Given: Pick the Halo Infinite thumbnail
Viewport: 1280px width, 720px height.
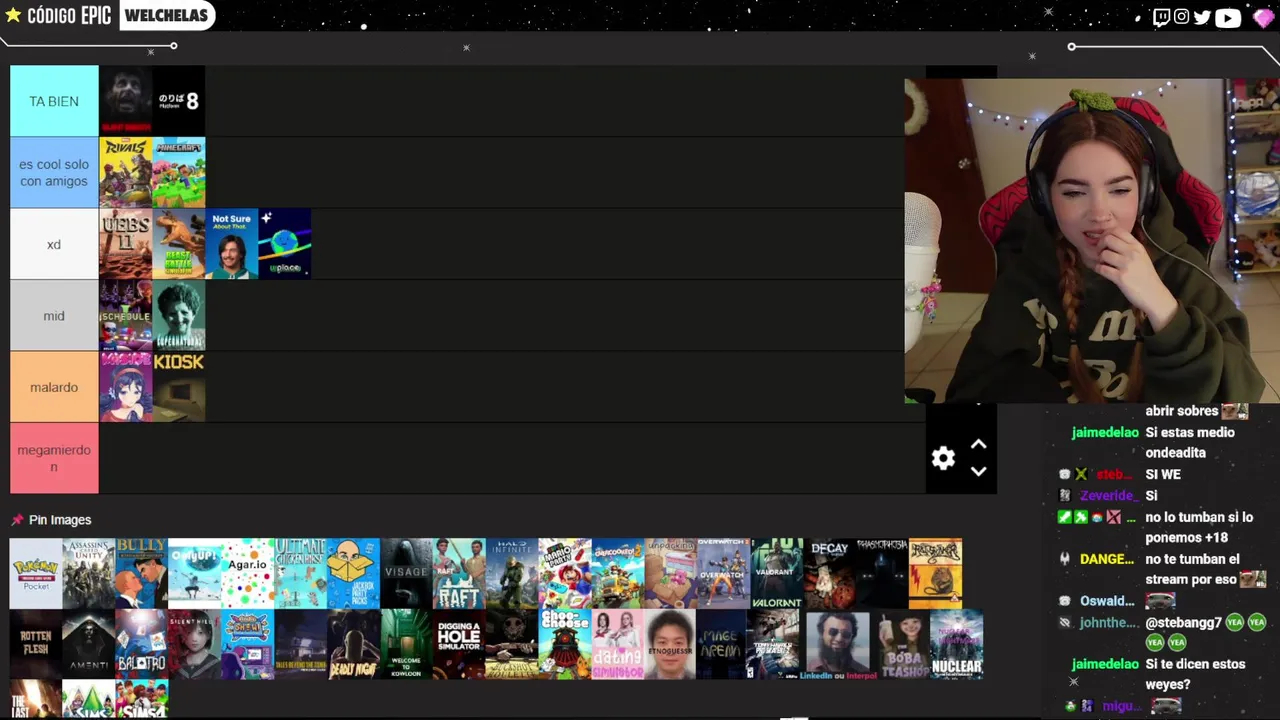Looking at the screenshot, I should tap(512, 574).
